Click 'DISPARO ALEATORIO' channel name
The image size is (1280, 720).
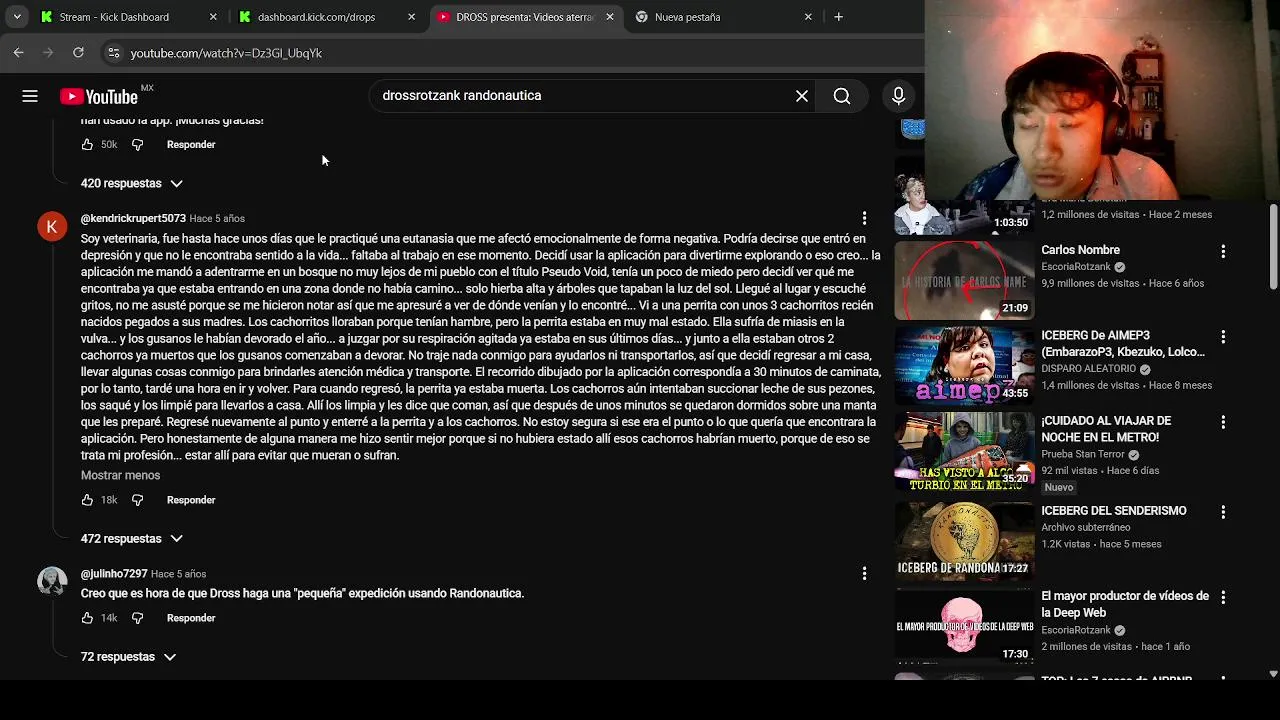click(x=1091, y=368)
